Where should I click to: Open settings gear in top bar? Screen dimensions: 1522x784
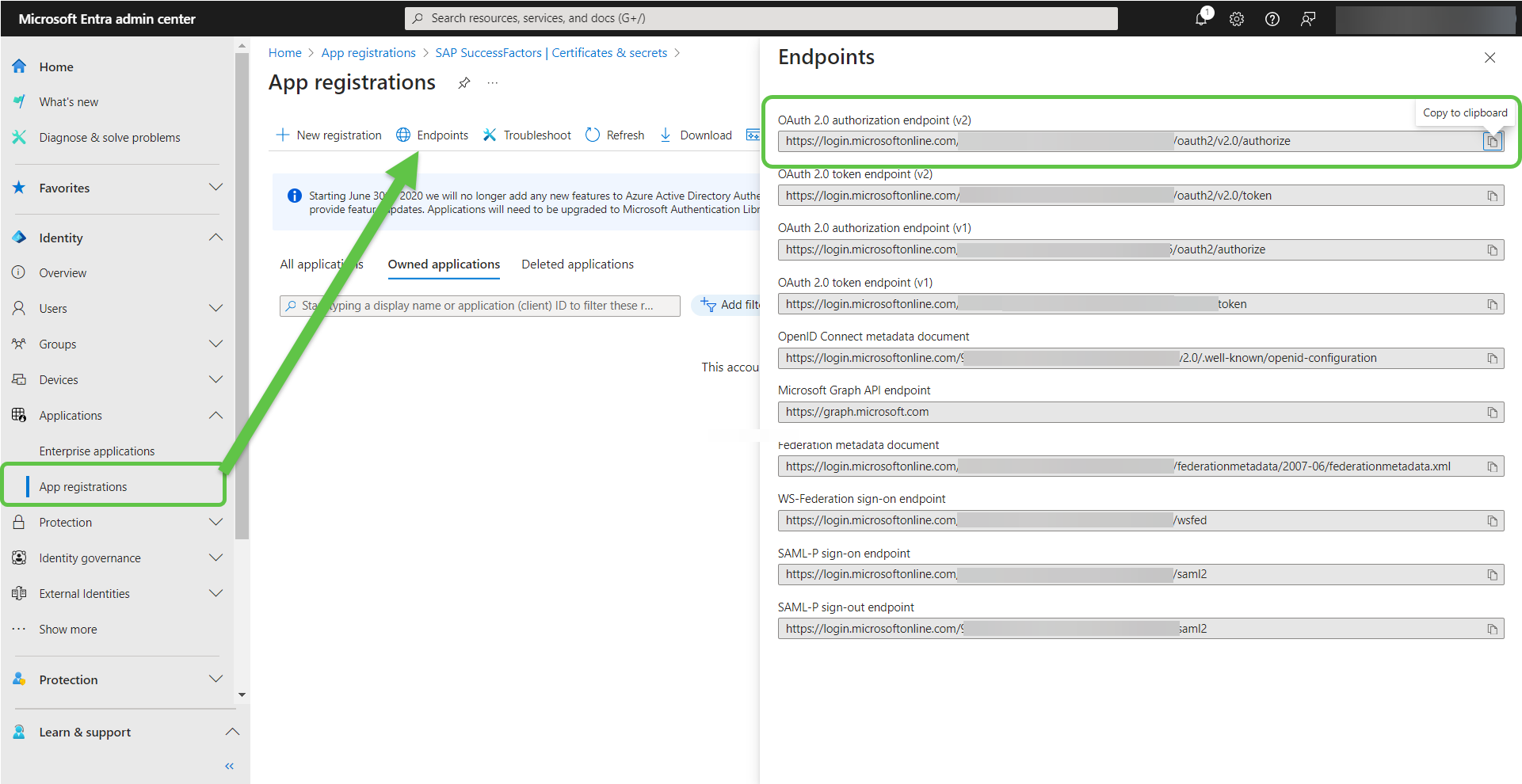1237,19
